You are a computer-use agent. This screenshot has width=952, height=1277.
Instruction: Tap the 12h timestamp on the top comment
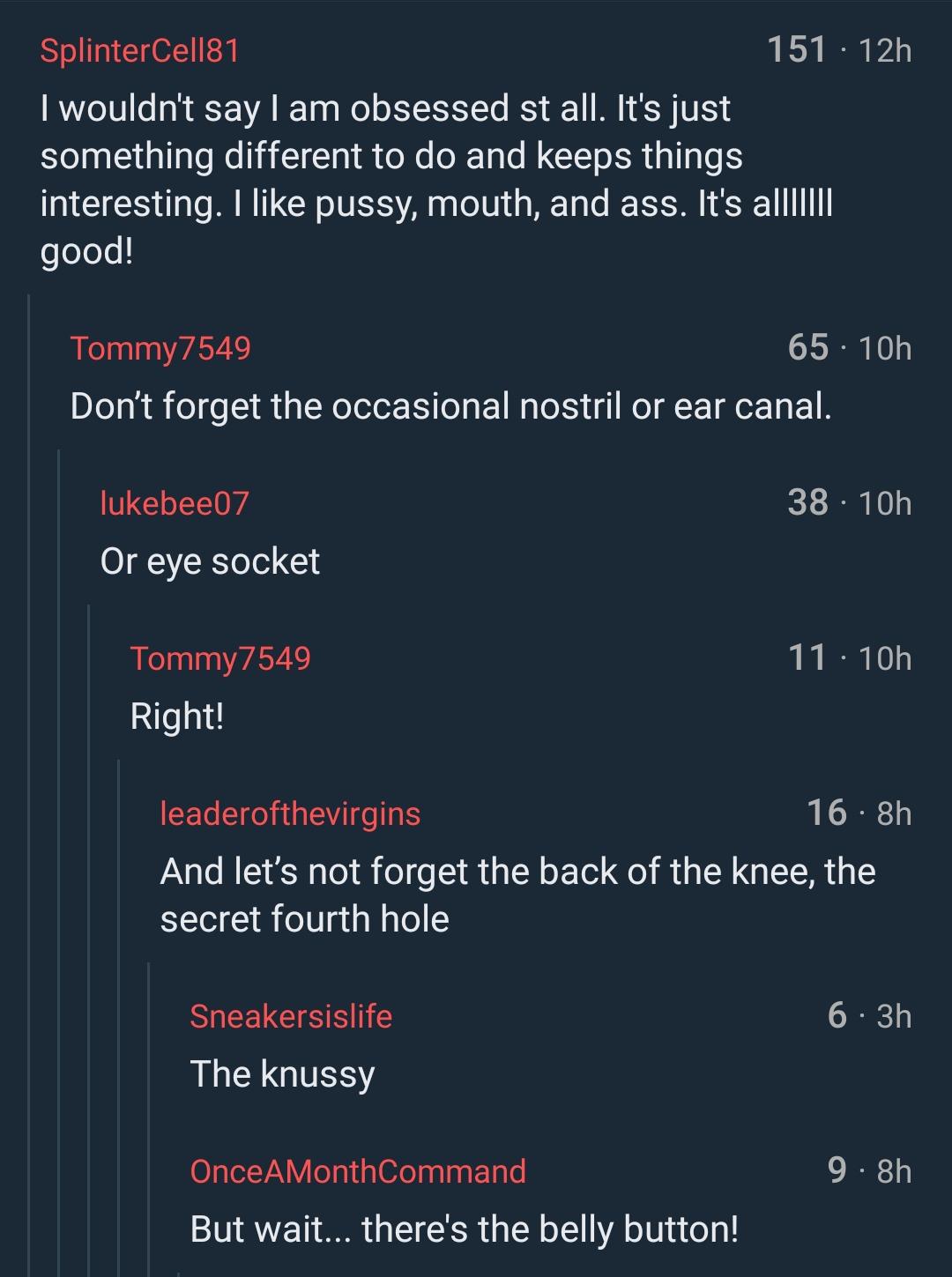pos(884,51)
